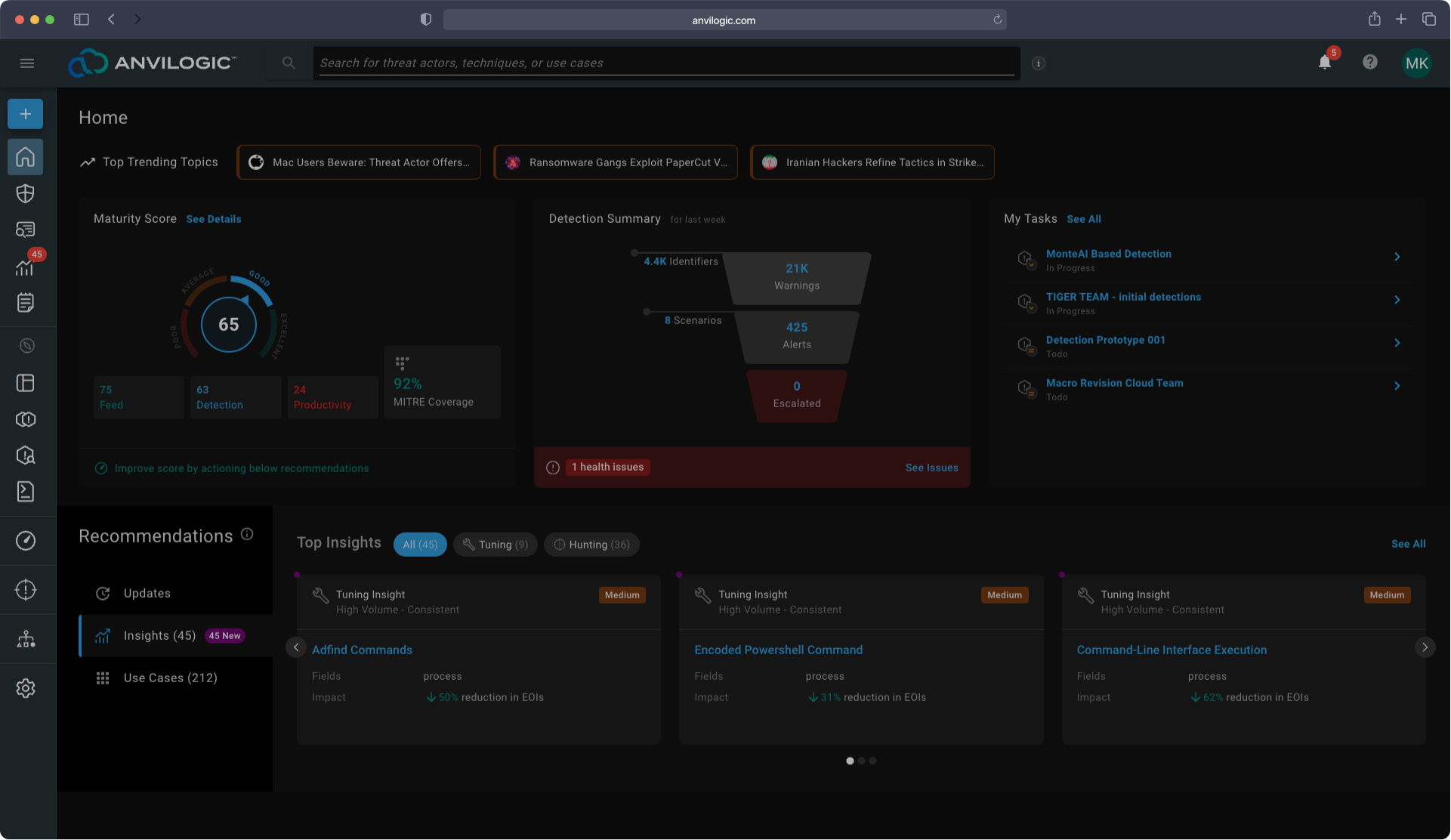Open the settings gear in the sidebar
Screen dimensions: 1451x840
click(x=26, y=687)
